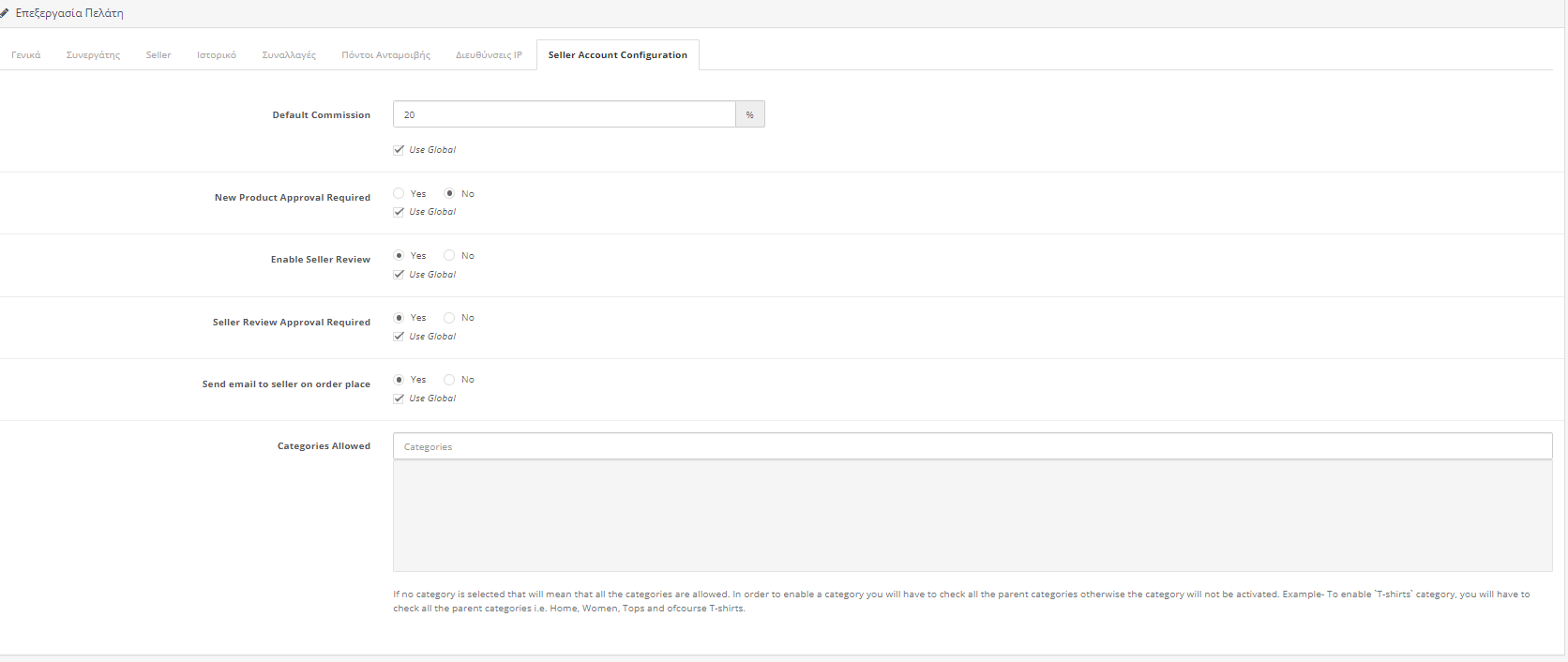Click the Default Commission label
The height and width of the screenshot is (662, 1568).
(x=322, y=115)
